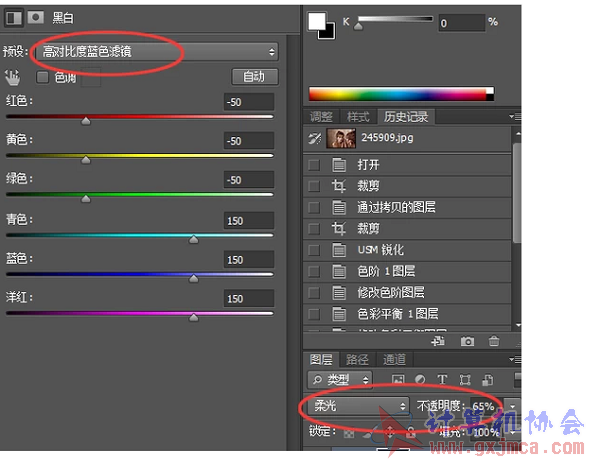Toggle history brush box for USM 锐化
Viewport: 600px width, 466px height.
(x=314, y=250)
